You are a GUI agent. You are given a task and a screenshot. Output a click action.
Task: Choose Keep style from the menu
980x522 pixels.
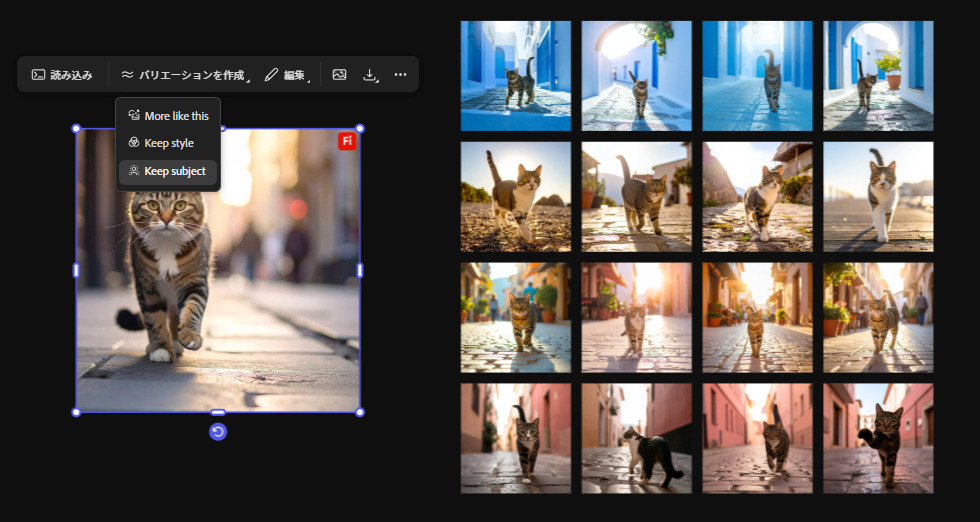(x=168, y=143)
